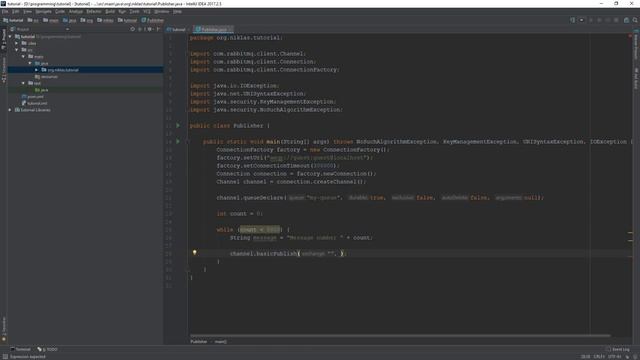Click the UTF-8 encoding indicator
640x360 pixels.
coord(614,357)
